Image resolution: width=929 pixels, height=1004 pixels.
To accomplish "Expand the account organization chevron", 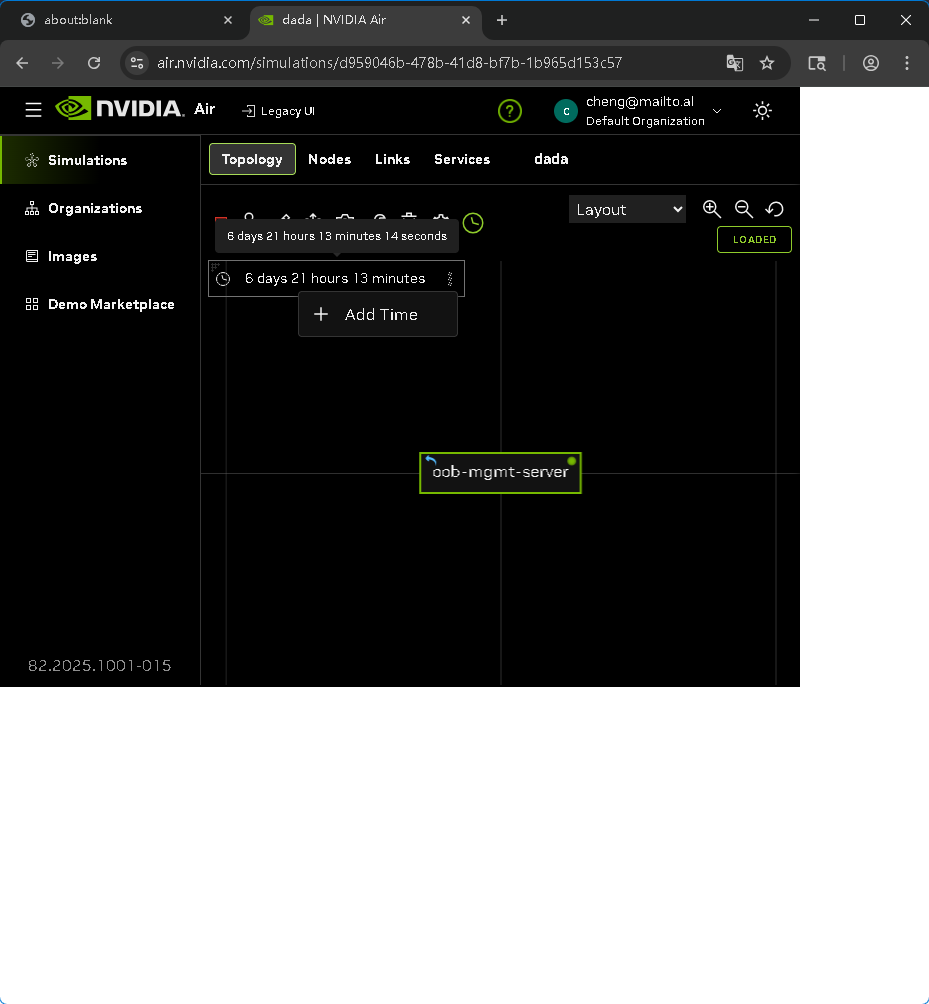I will point(717,111).
